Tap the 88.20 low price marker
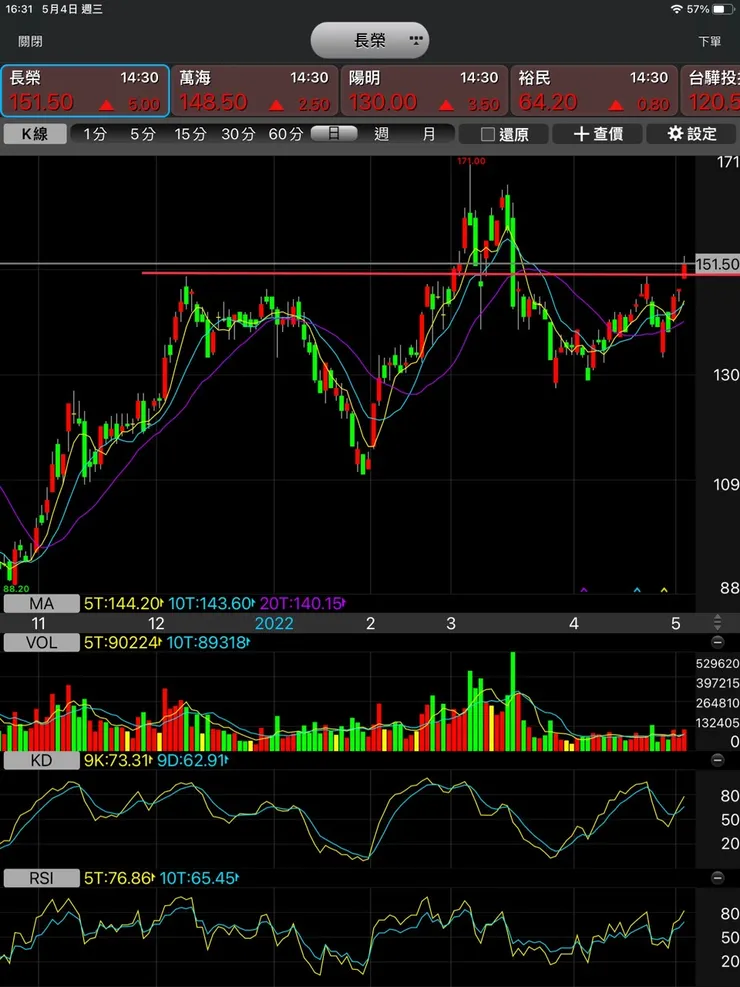The width and height of the screenshot is (740, 987). coord(16,589)
